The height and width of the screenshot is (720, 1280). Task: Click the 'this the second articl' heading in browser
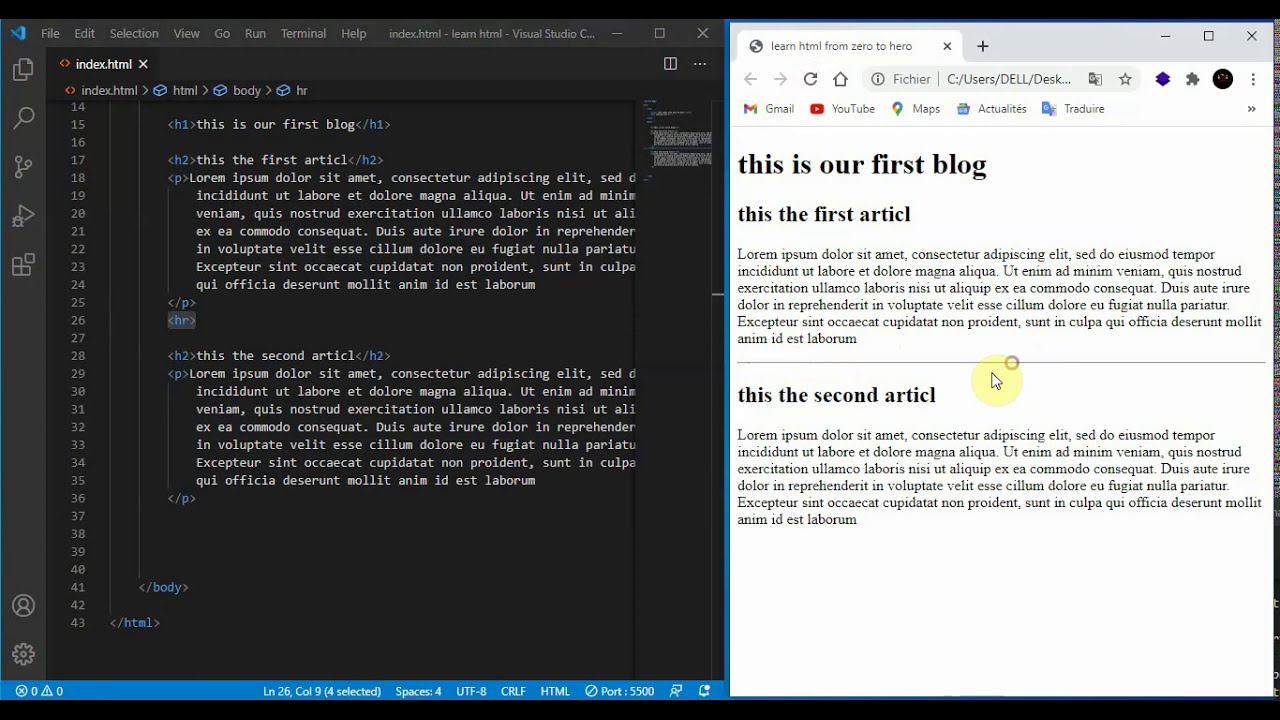pos(837,395)
